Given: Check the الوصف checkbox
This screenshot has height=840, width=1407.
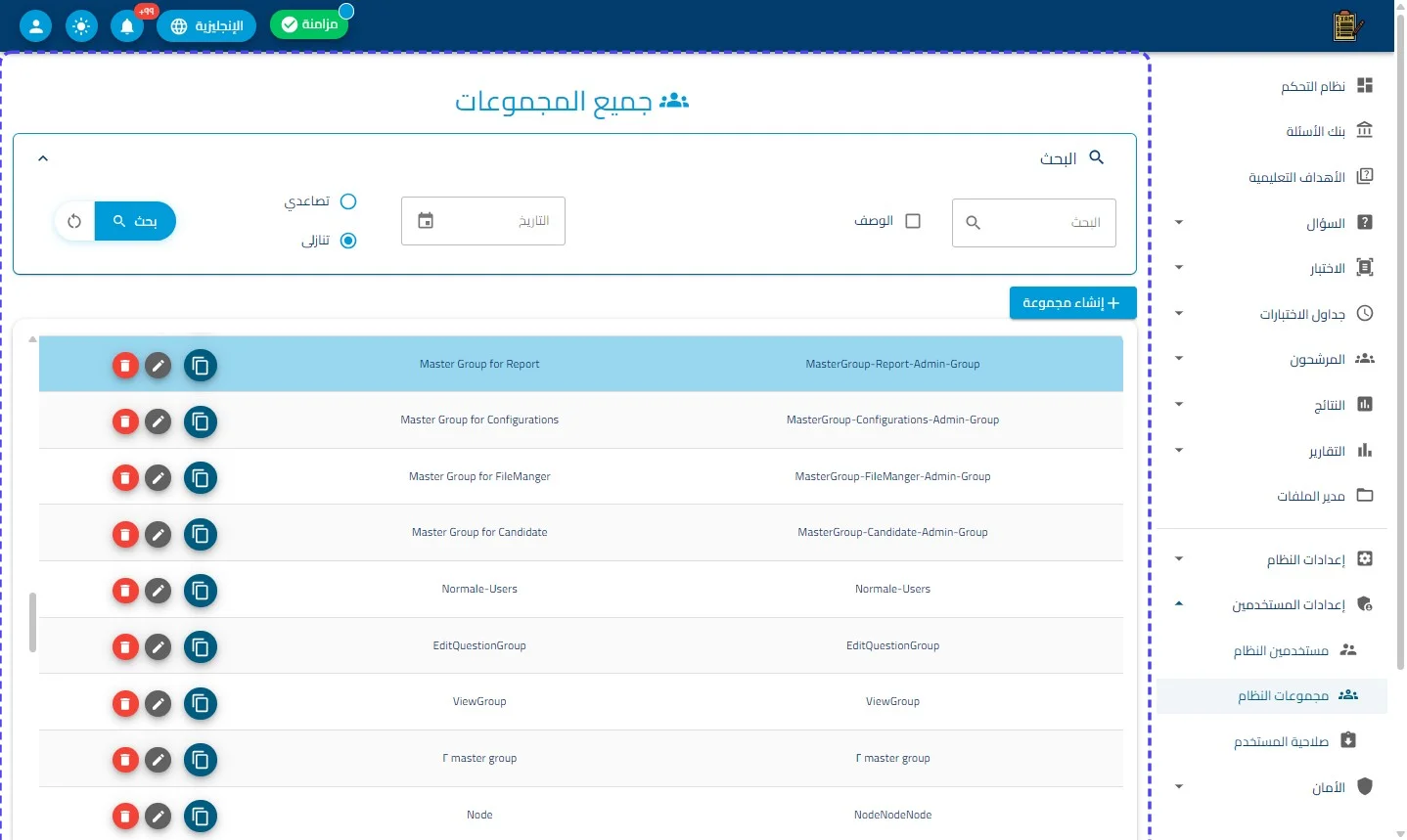Looking at the screenshot, I should coord(913,221).
